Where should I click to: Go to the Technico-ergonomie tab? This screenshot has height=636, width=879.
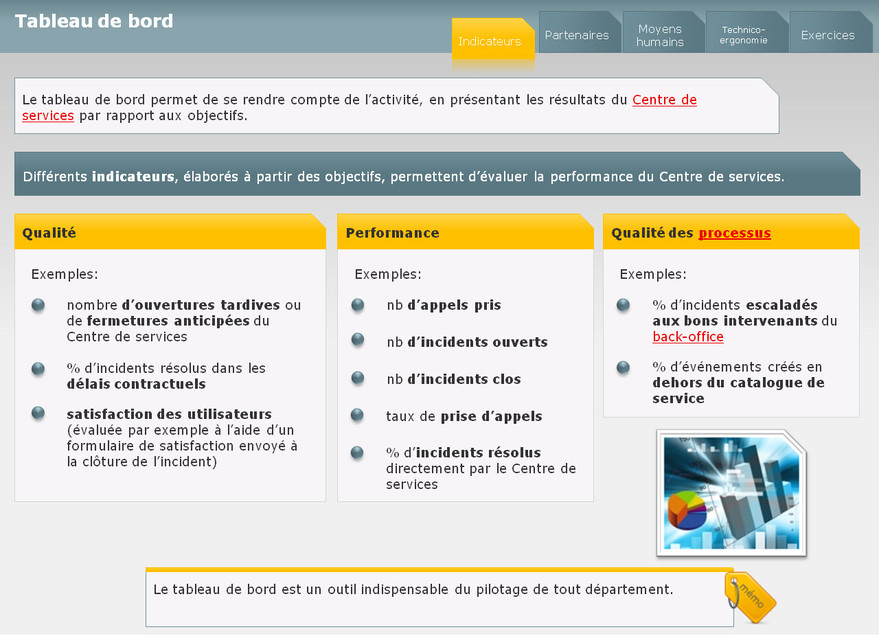[743, 35]
